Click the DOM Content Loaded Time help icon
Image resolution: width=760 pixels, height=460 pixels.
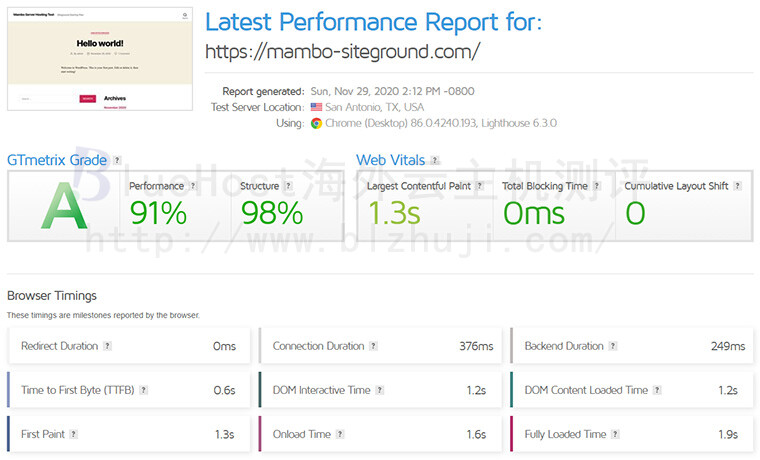point(657,390)
